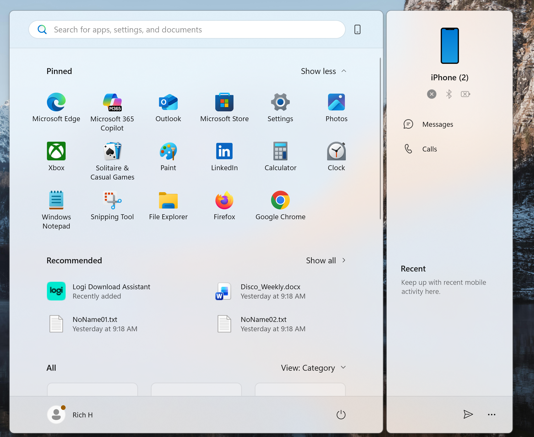The image size is (534, 437).
Task: Click the send arrow icon in phone panel
Action: [468, 414]
